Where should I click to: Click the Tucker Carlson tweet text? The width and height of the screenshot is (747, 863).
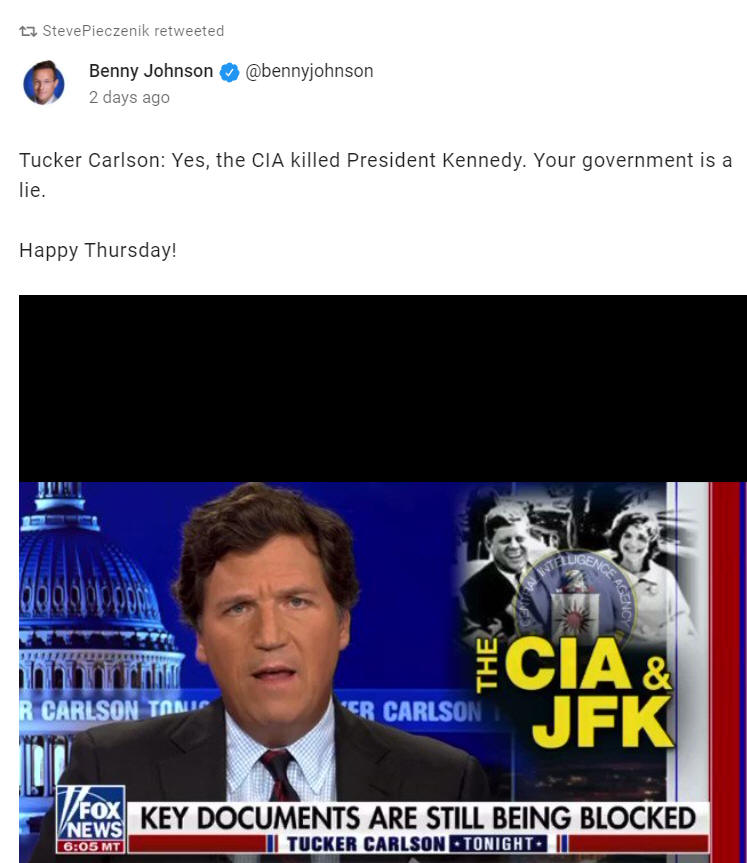pos(375,175)
